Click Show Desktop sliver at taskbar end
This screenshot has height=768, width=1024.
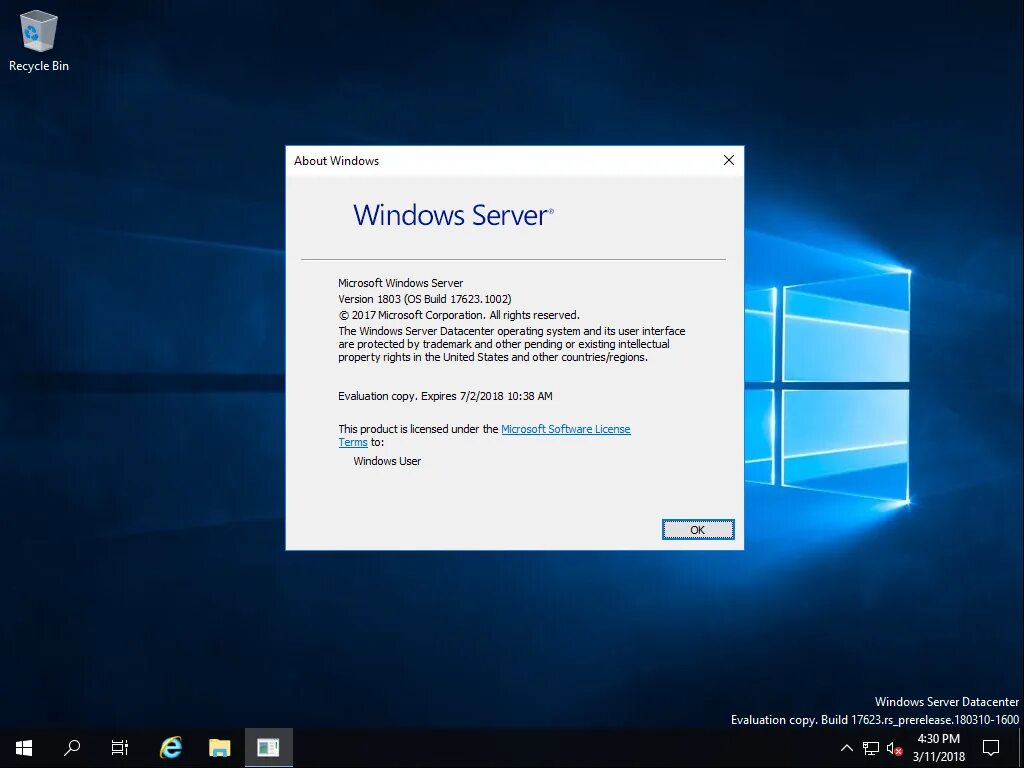[1021, 748]
